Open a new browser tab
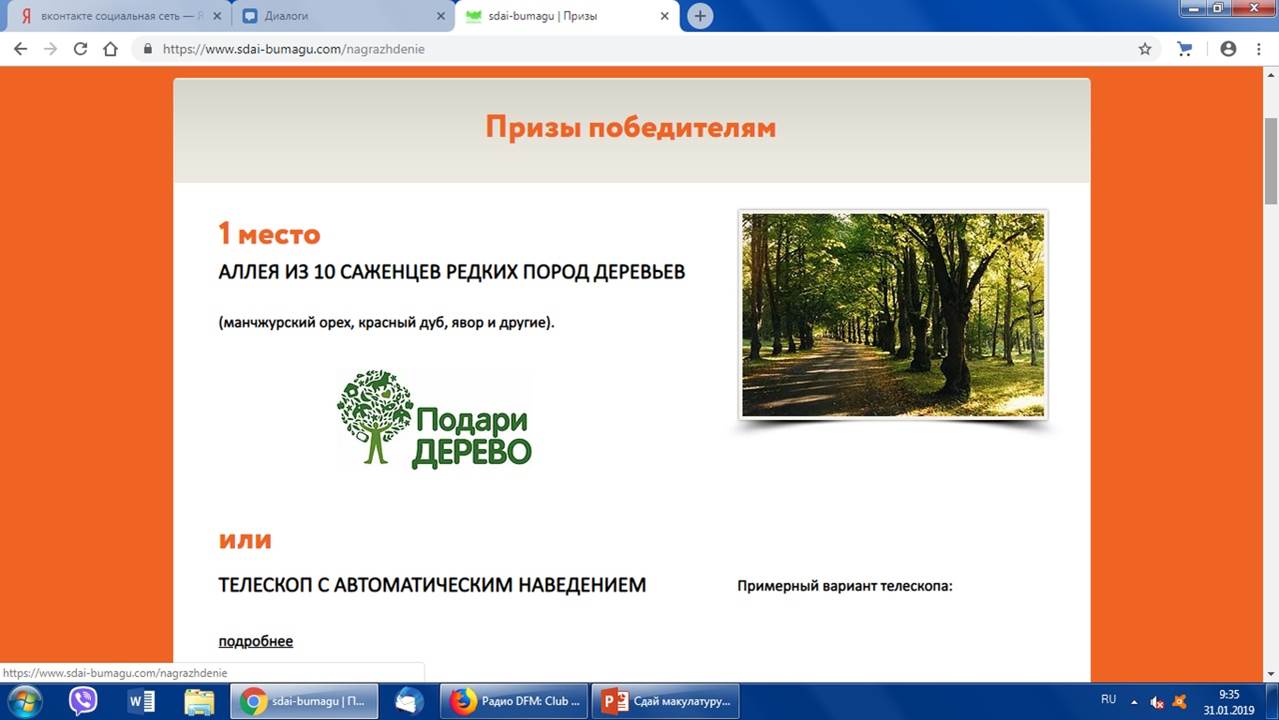This screenshot has height=720, width=1279. [x=700, y=16]
